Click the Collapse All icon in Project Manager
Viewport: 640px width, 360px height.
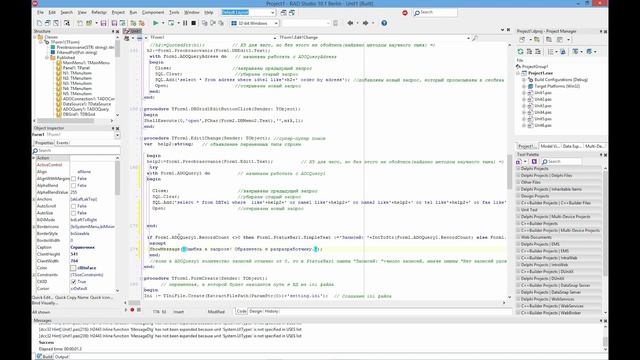538,51
